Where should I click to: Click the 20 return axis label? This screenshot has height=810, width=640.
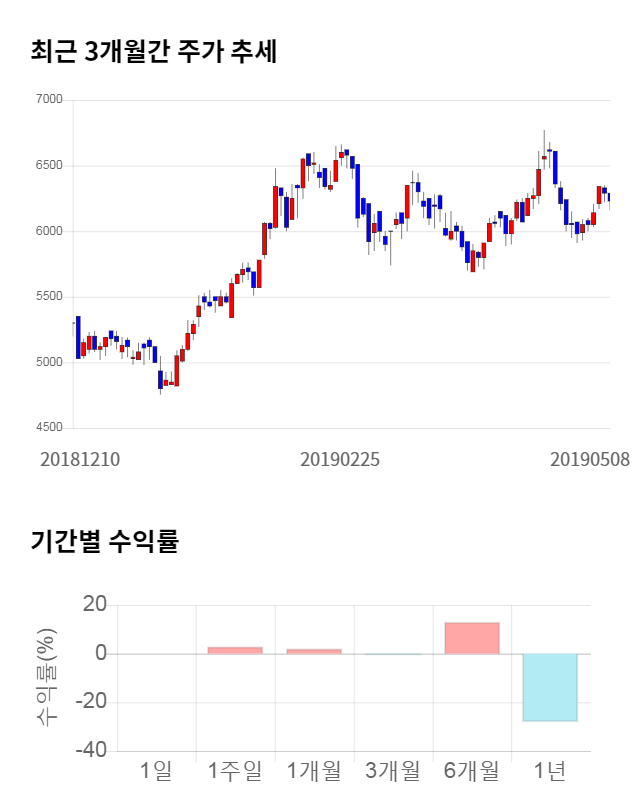point(94,604)
